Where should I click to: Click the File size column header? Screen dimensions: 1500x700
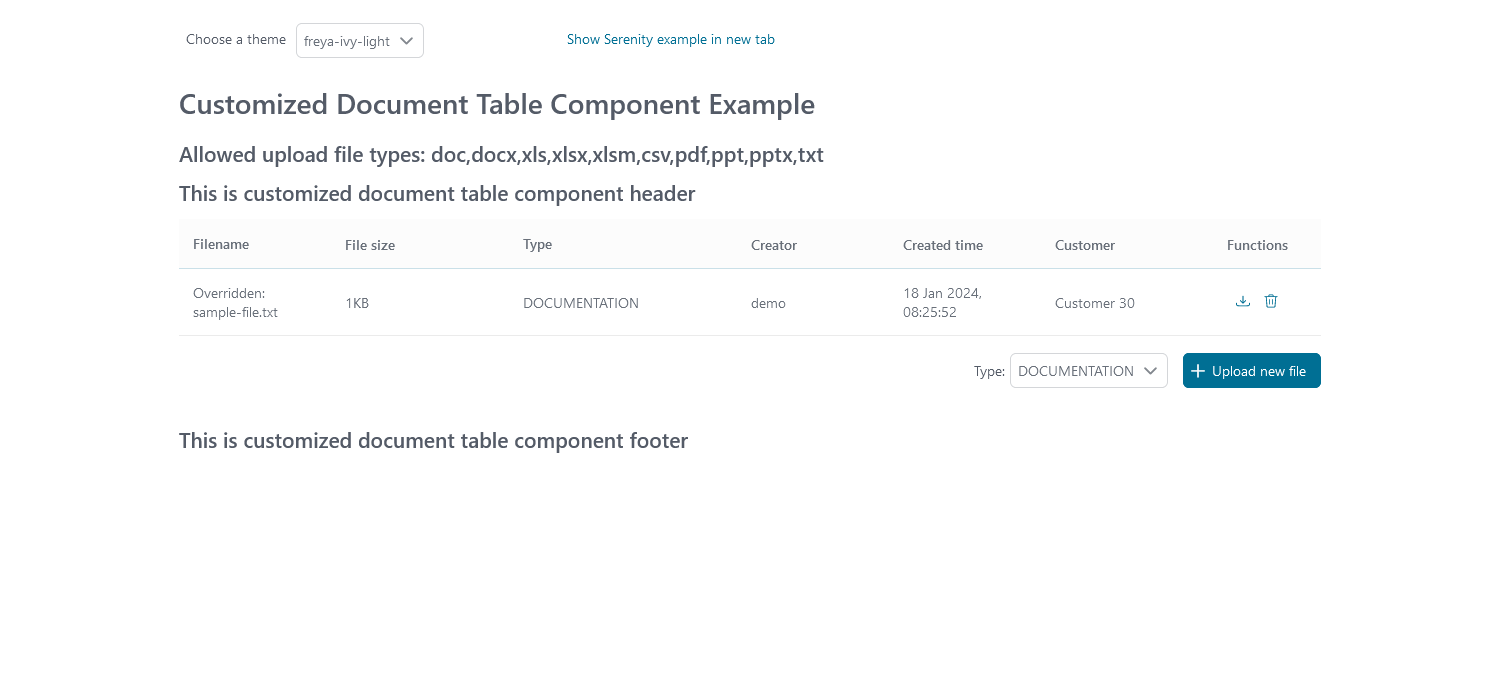(x=420, y=244)
